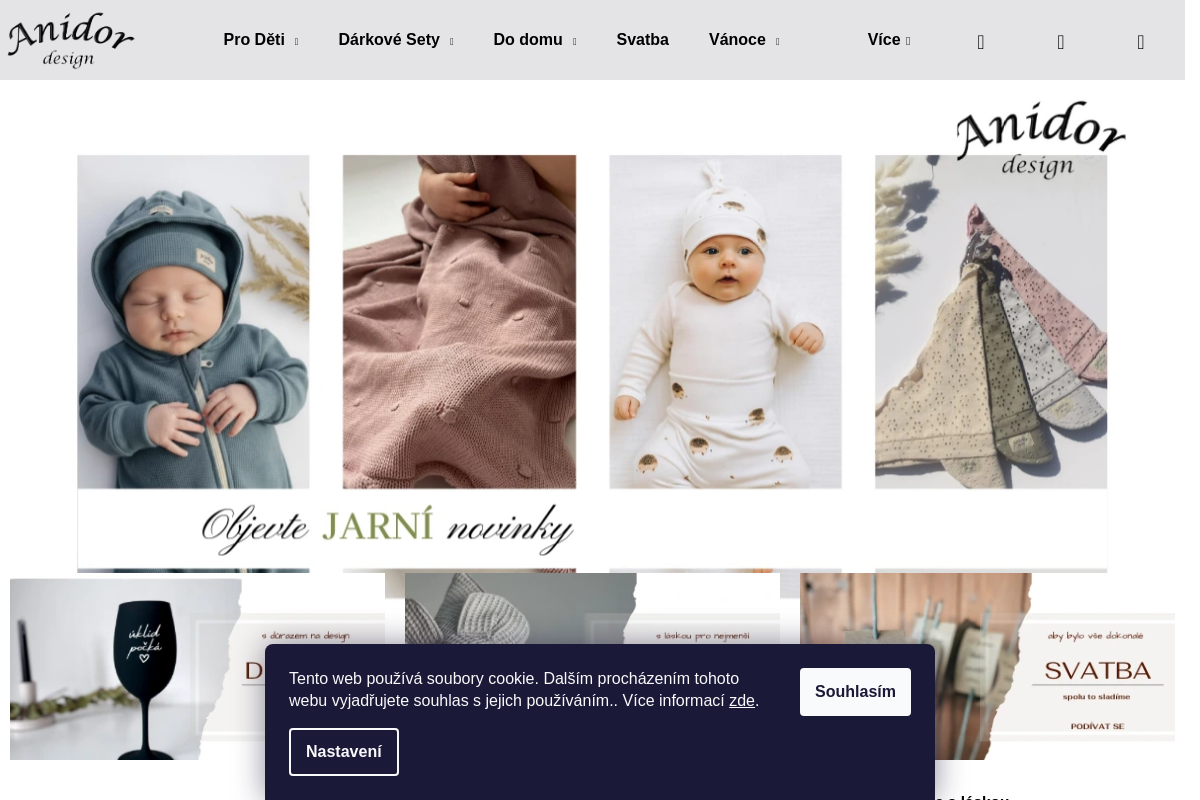Expand the Dárkové Sety dropdown

pyautogui.click(x=395, y=40)
